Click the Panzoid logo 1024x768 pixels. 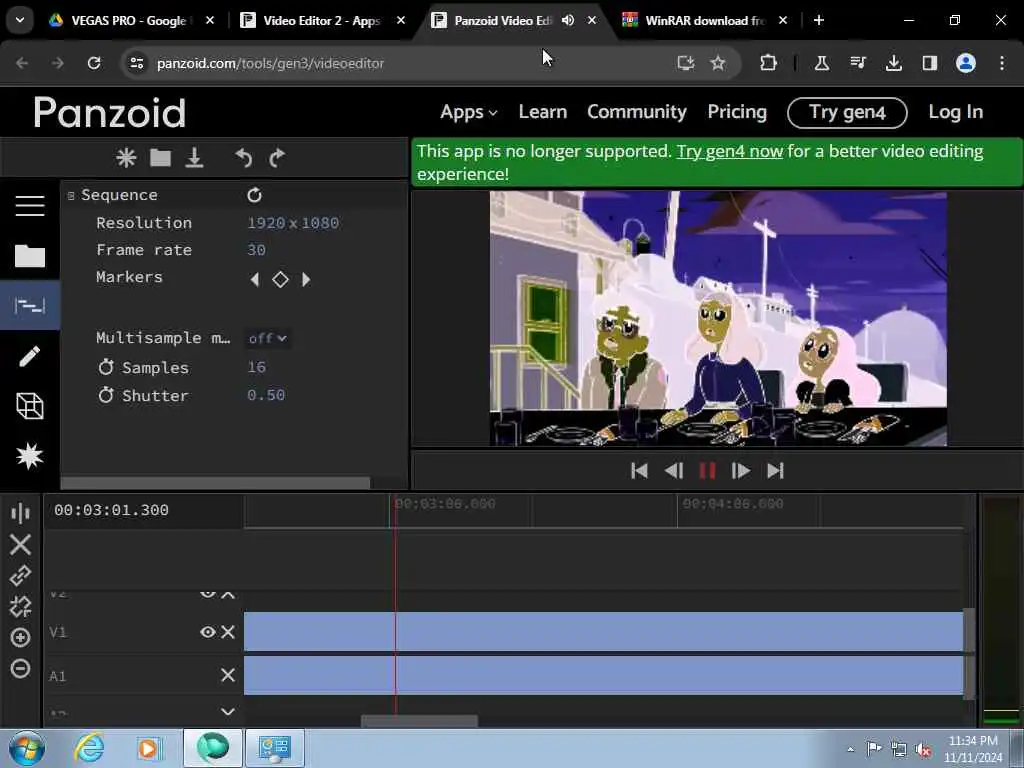tap(110, 112)
